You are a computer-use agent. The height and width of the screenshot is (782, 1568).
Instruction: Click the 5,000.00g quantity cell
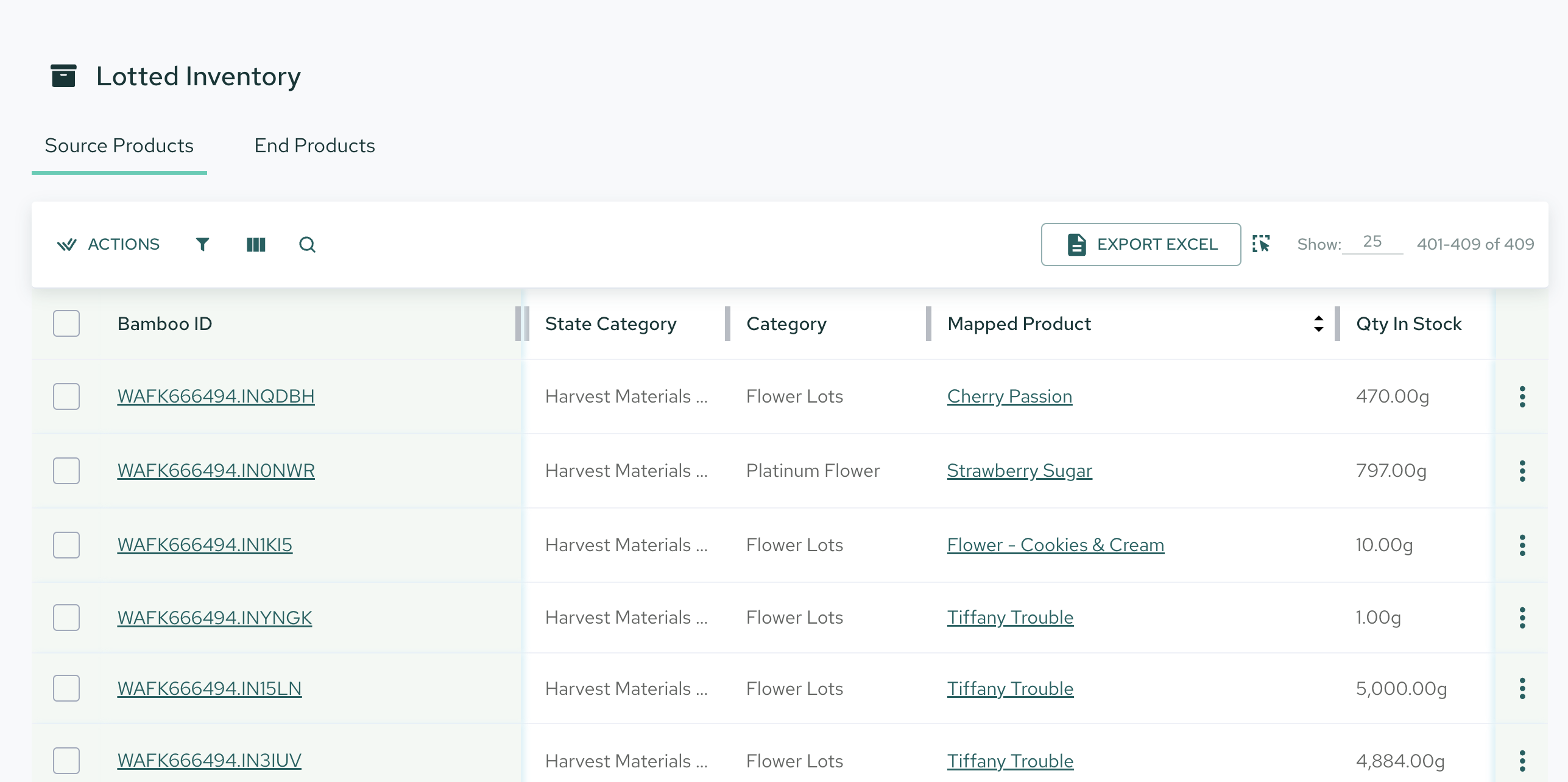pos(1401,689)
